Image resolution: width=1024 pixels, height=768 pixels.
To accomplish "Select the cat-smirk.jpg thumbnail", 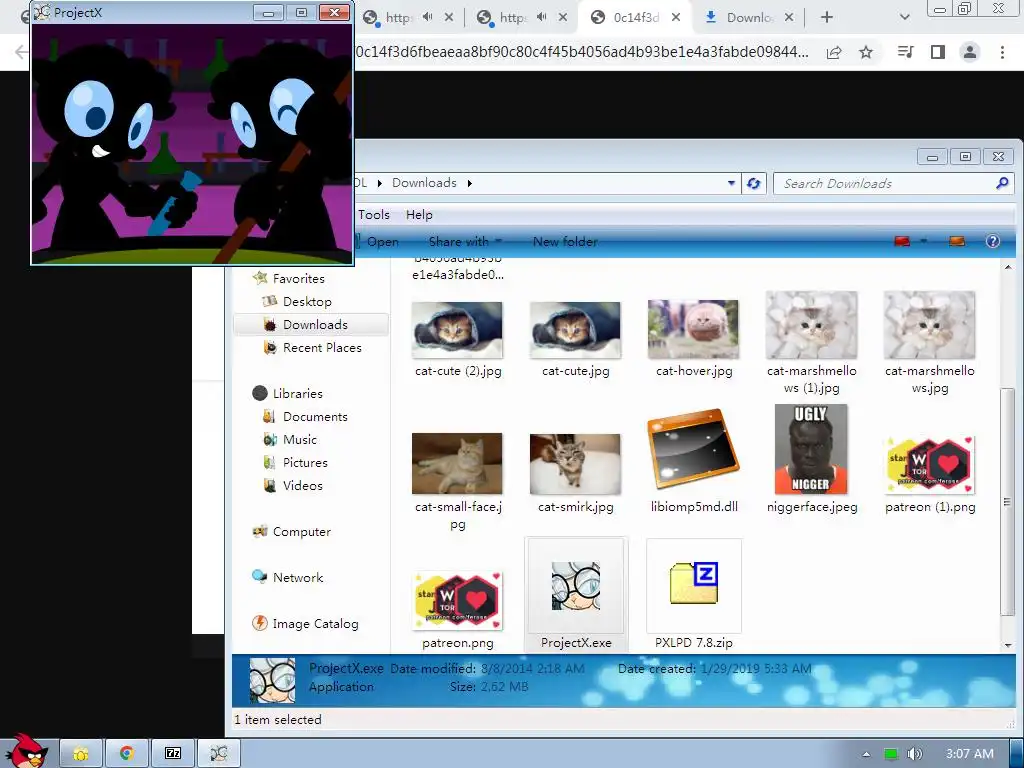I will pyautogui.click(x=575, y=464).
